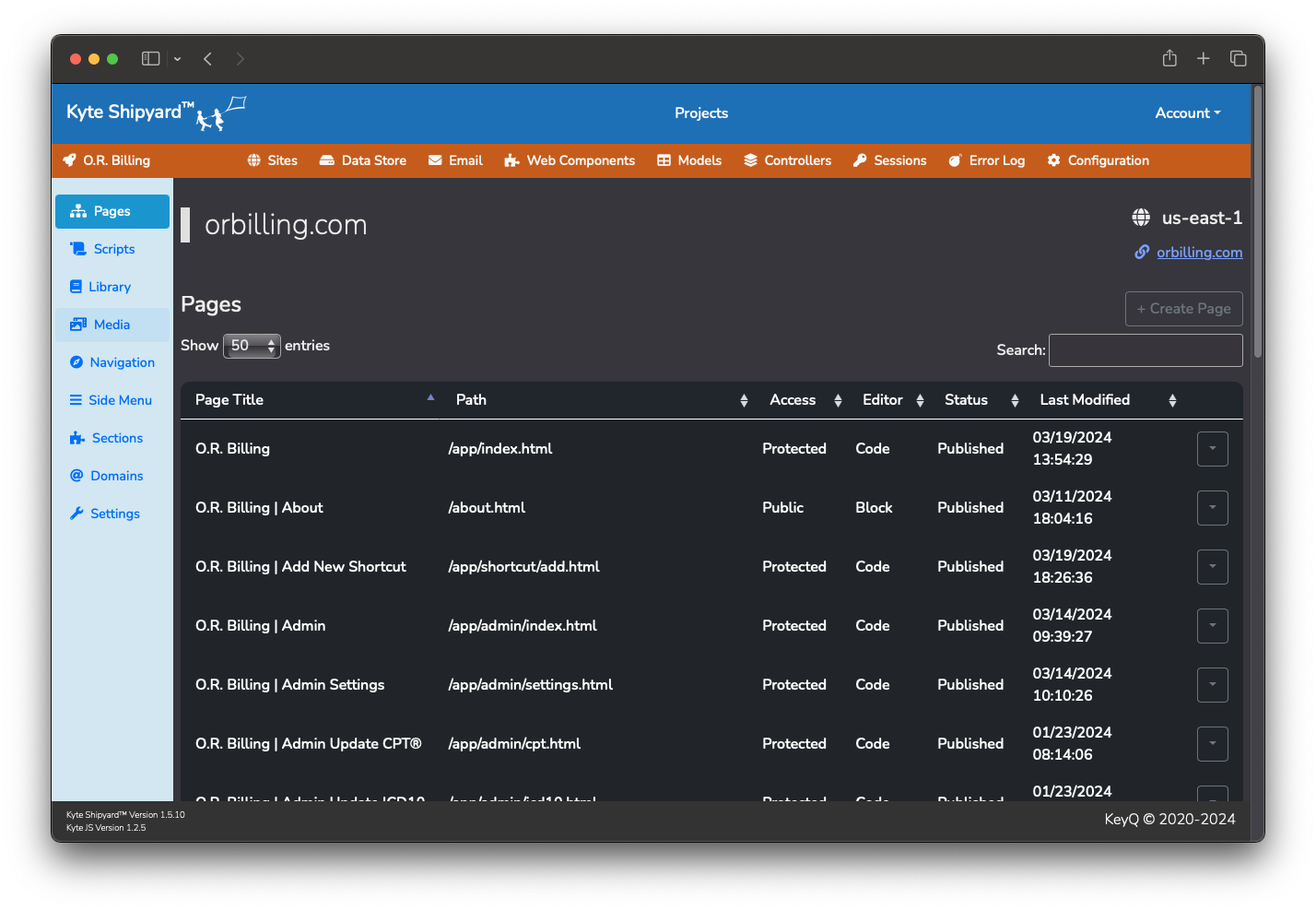
Task: Click the Error Log bomb icon
Action: click(956, 160)
